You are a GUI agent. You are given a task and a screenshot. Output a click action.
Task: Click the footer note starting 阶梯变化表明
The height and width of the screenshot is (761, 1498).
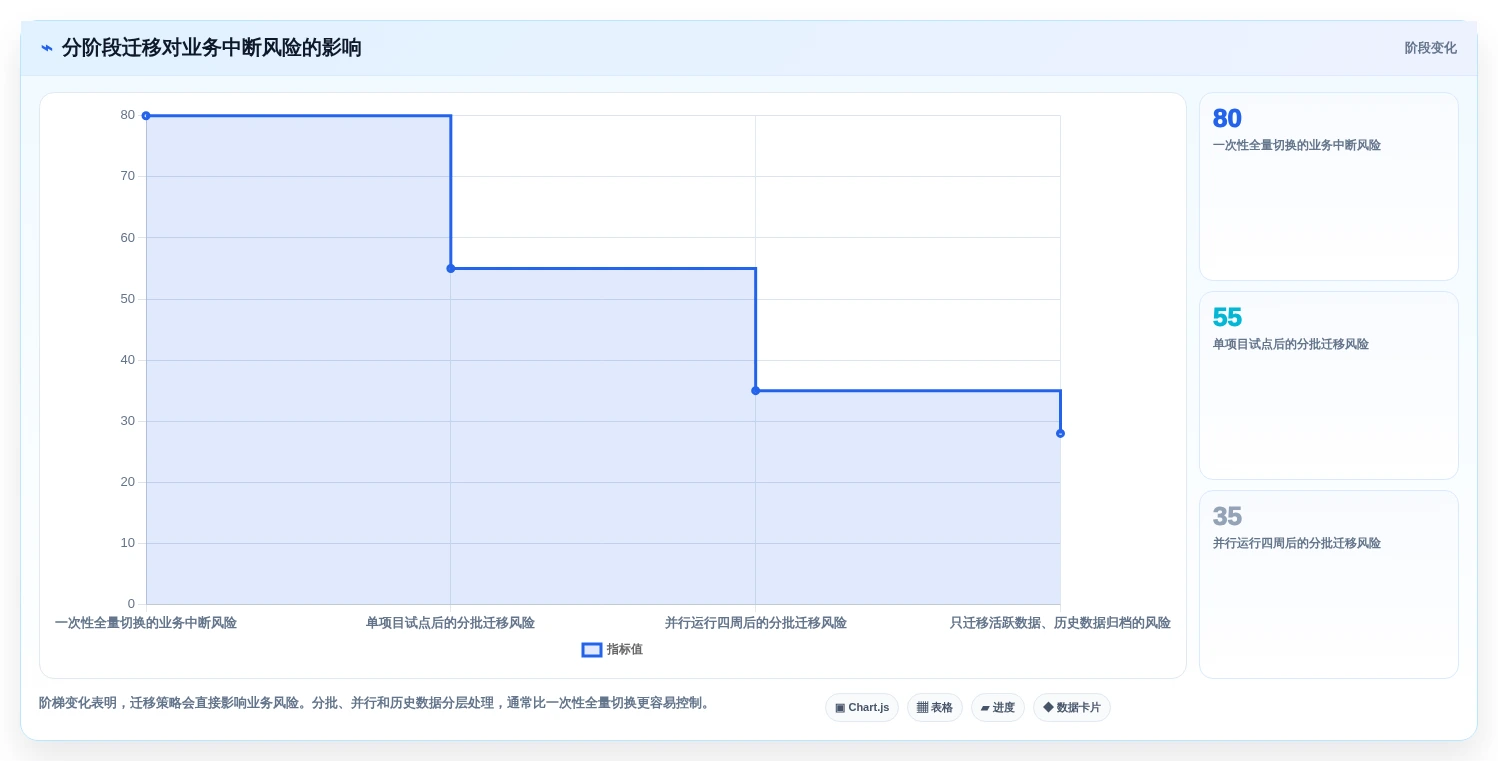point(376,703)
